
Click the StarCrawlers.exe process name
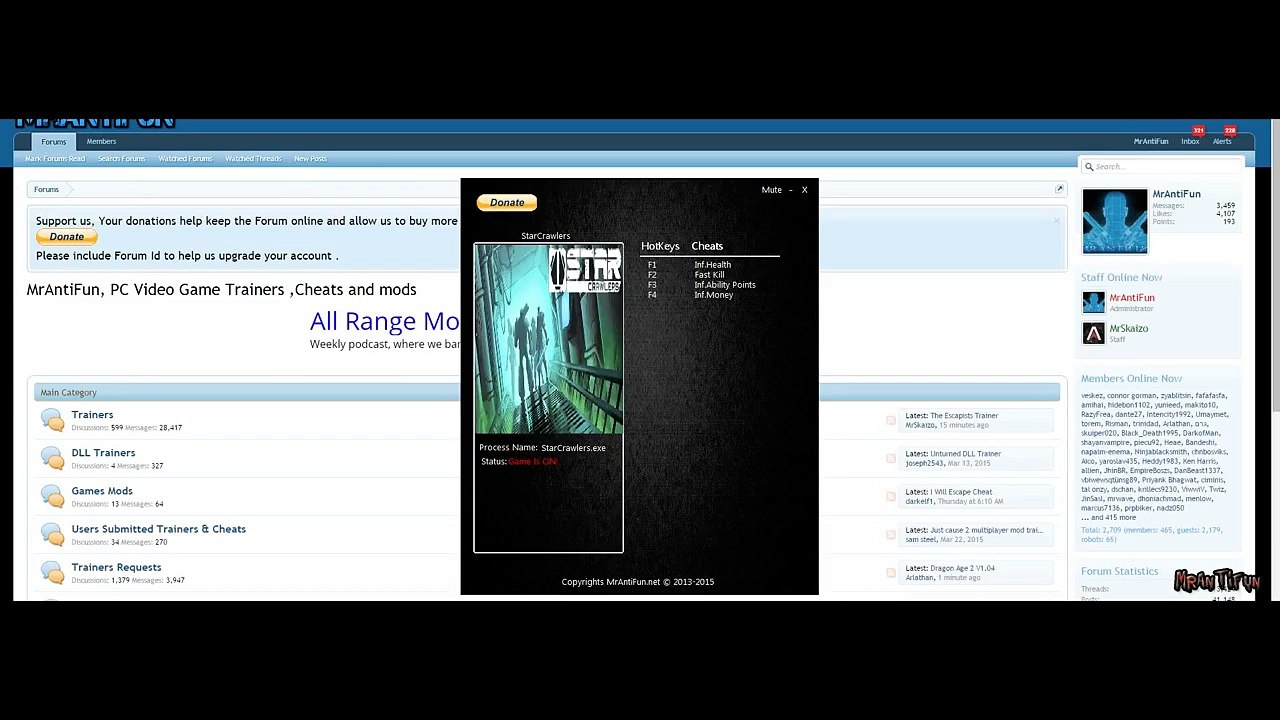pyautogui.click(x=573, y=448)
